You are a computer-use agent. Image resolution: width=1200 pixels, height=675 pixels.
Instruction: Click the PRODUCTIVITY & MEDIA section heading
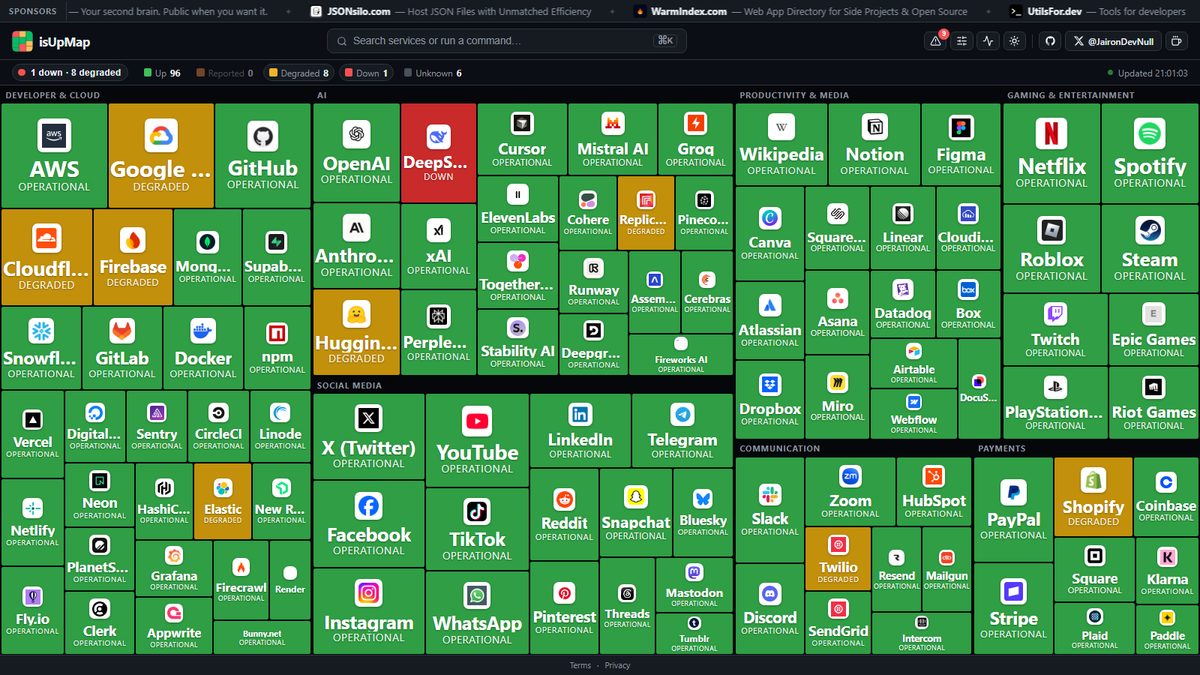pos(794,95)
